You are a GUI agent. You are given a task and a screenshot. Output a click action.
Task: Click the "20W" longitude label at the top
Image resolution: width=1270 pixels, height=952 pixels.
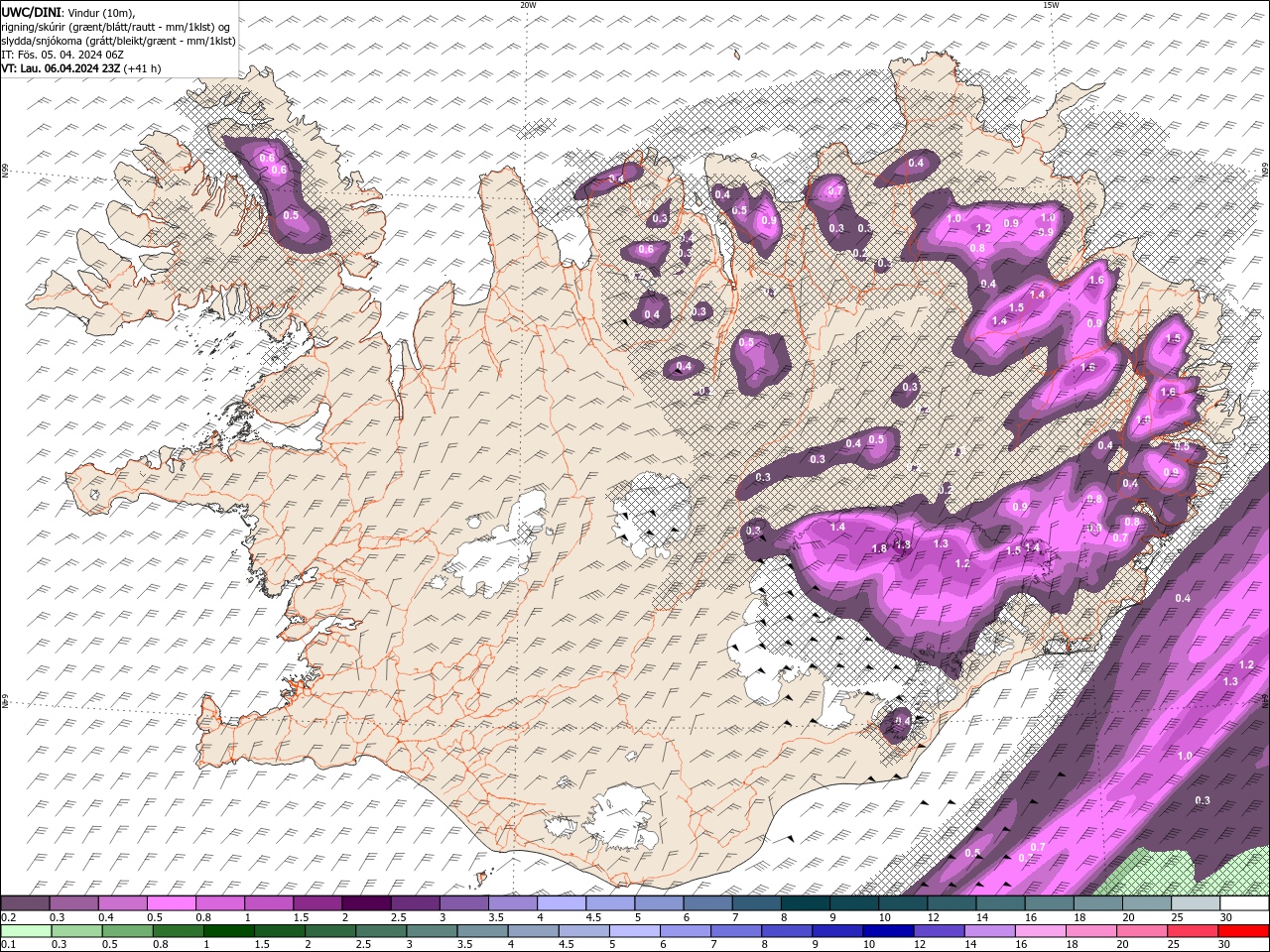(528, 5)
